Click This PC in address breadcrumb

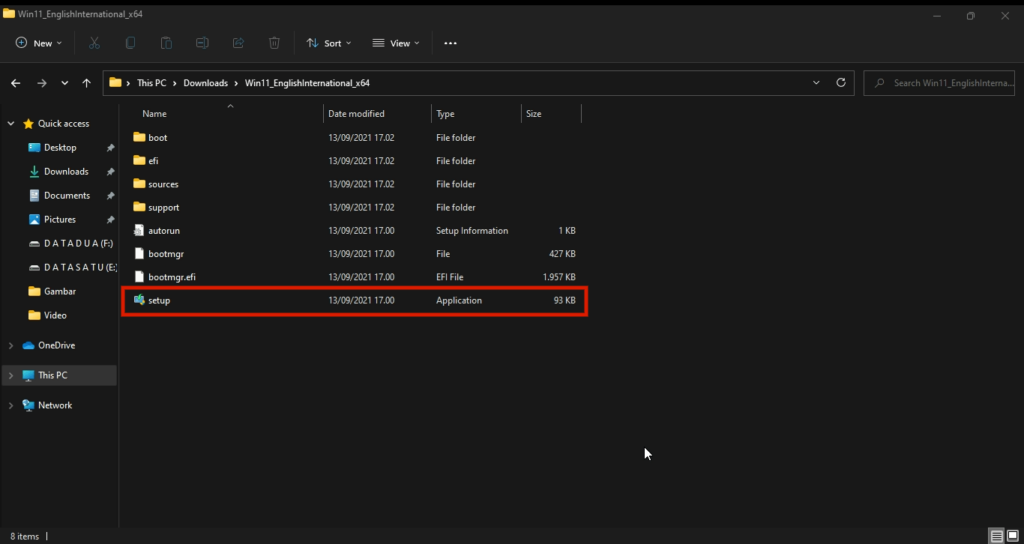[x=152, y=83]
